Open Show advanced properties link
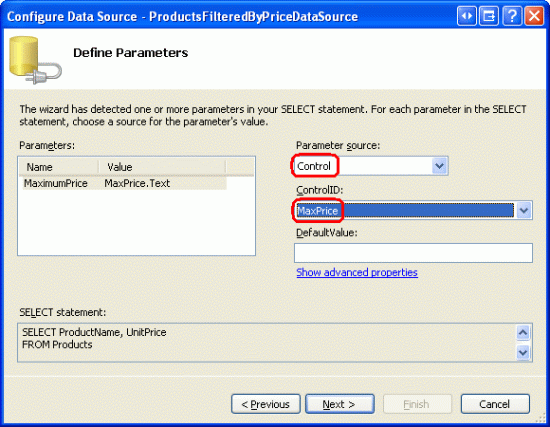 (357, 273)
